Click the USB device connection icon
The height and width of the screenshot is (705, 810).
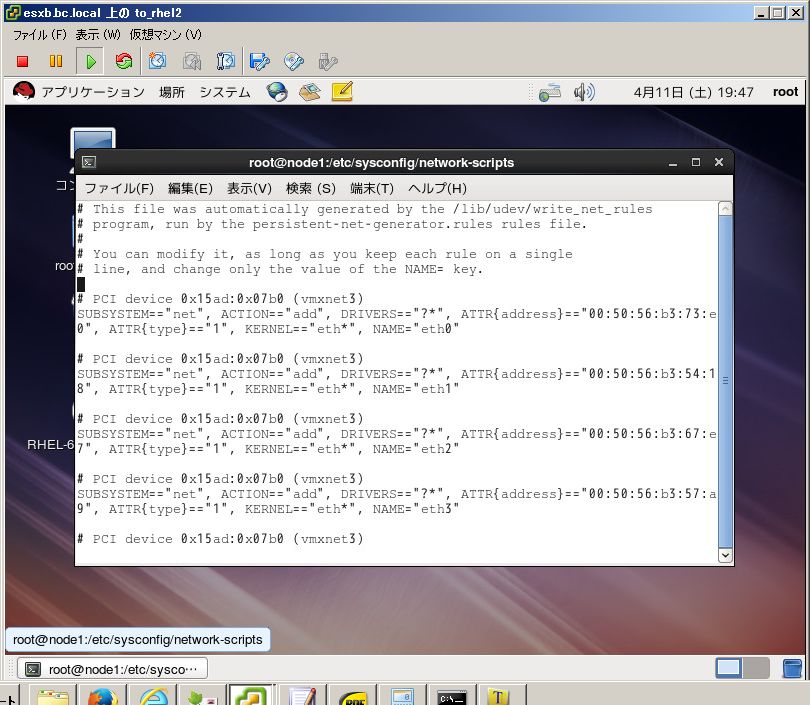[328, 61]
